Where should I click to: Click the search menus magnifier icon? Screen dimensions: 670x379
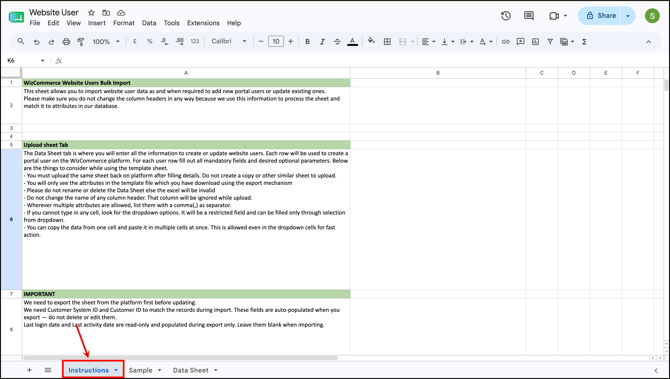[21, 41]
